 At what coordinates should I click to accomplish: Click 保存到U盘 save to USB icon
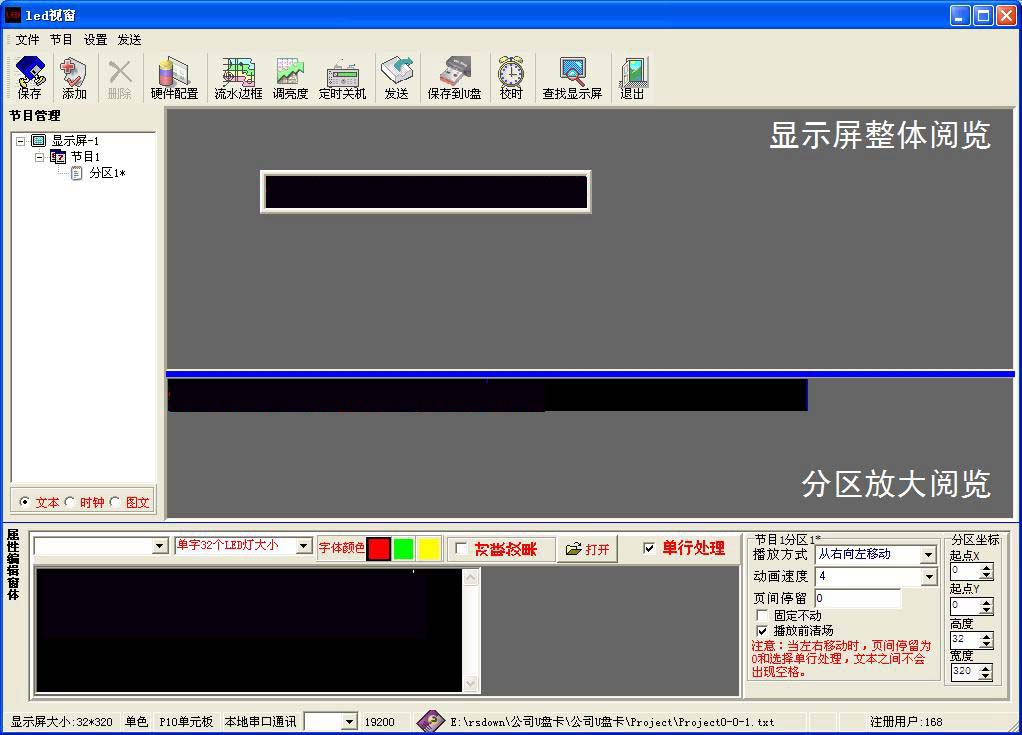(454, 78)
